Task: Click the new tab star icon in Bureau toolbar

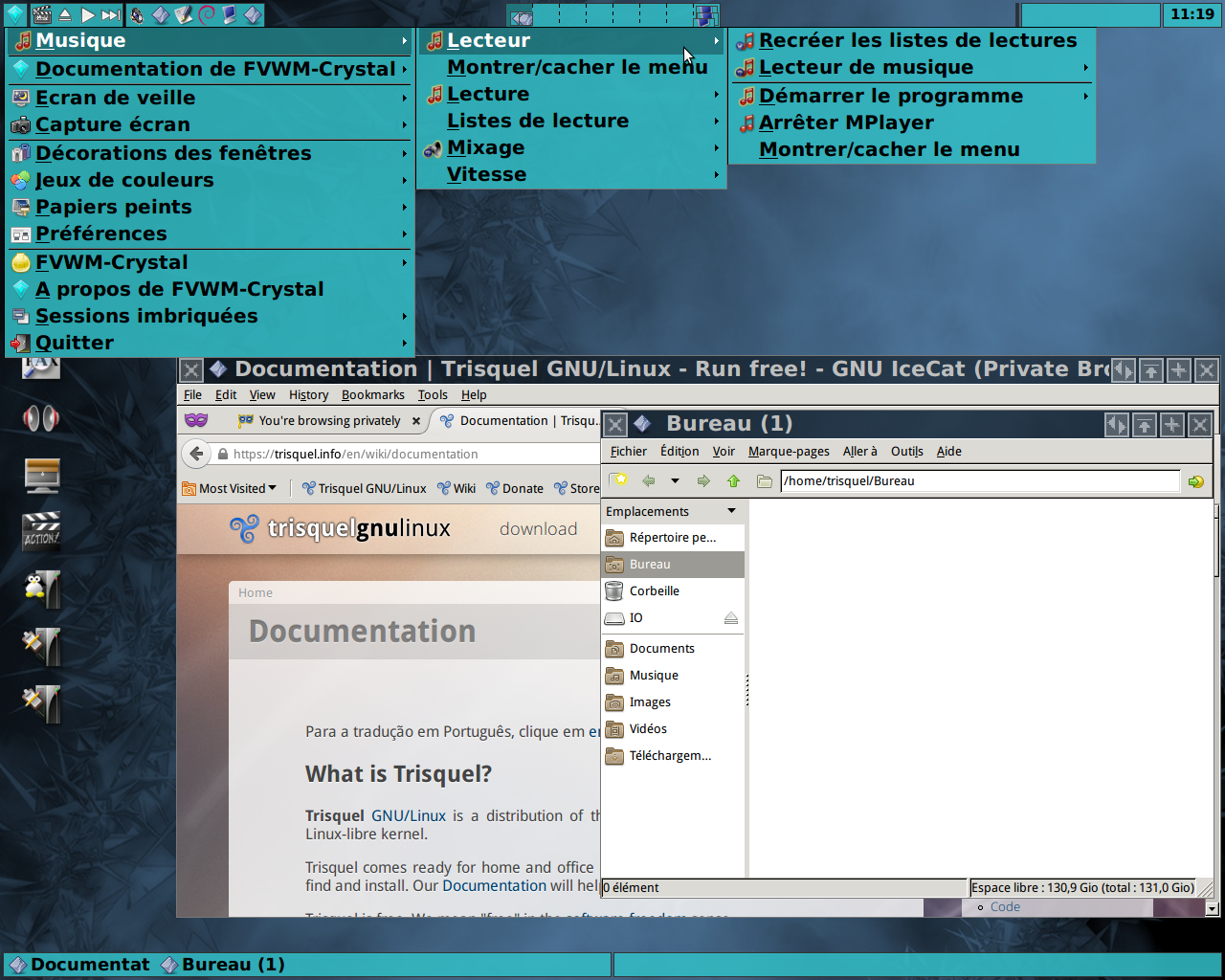Action: (619, 480)
